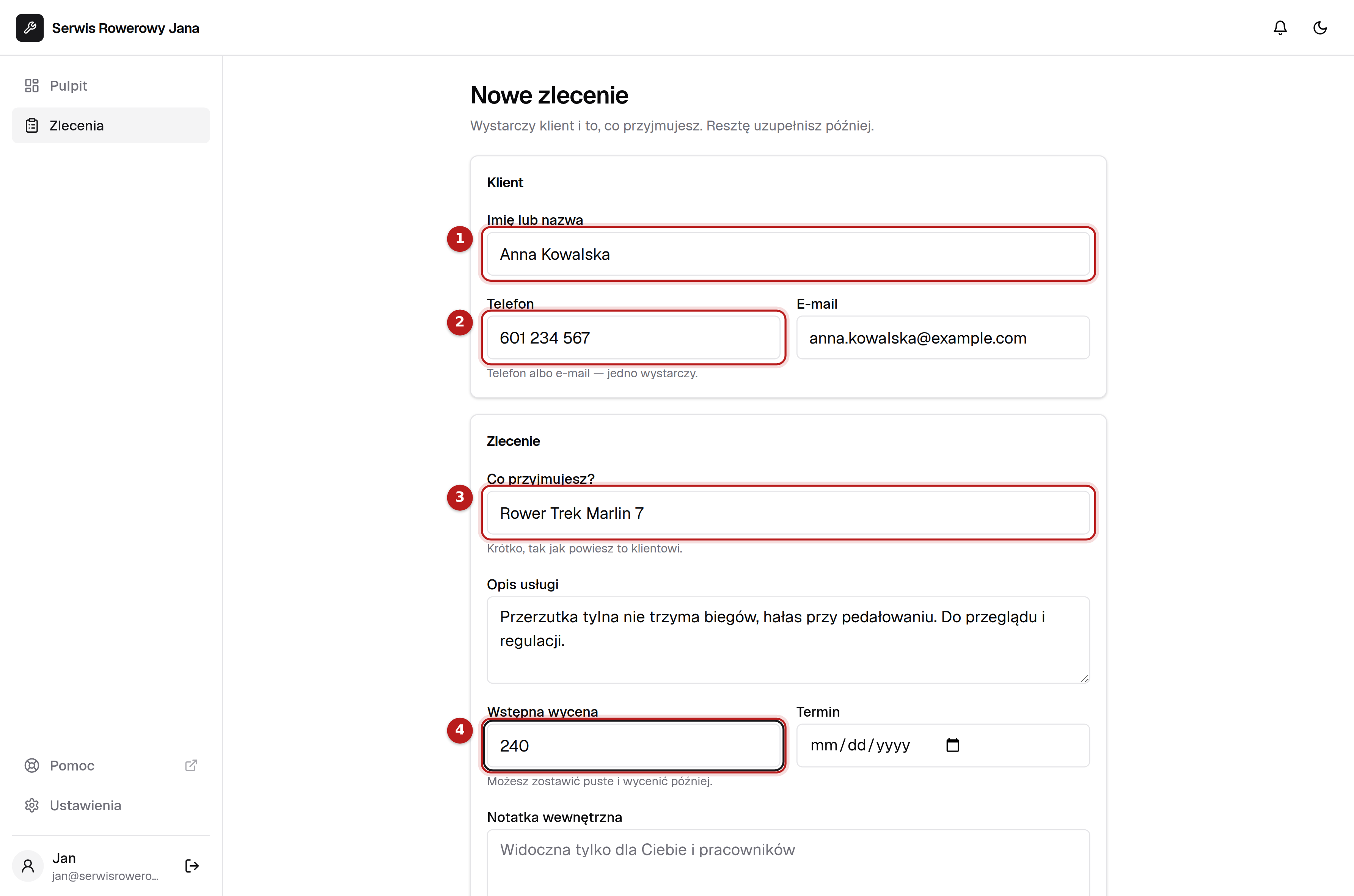Open Zlecenia in sidebar
The height and width of the screenshot is (896, 1354).
tap(111, 126)
